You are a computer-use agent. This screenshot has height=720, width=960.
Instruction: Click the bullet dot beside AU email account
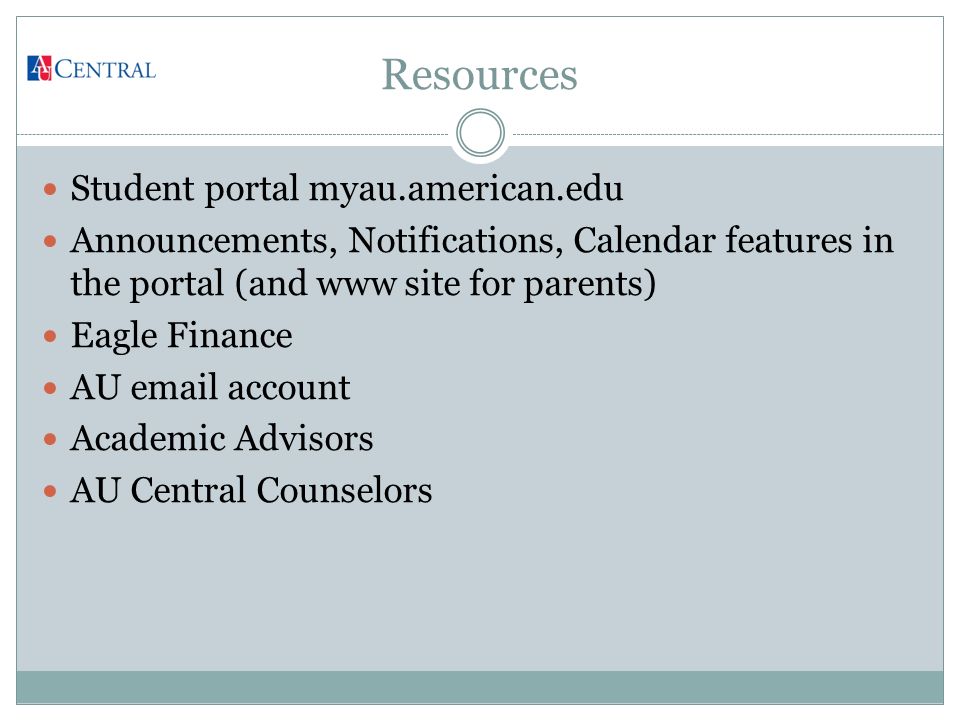pyautogui.click(x=50, y=388)
